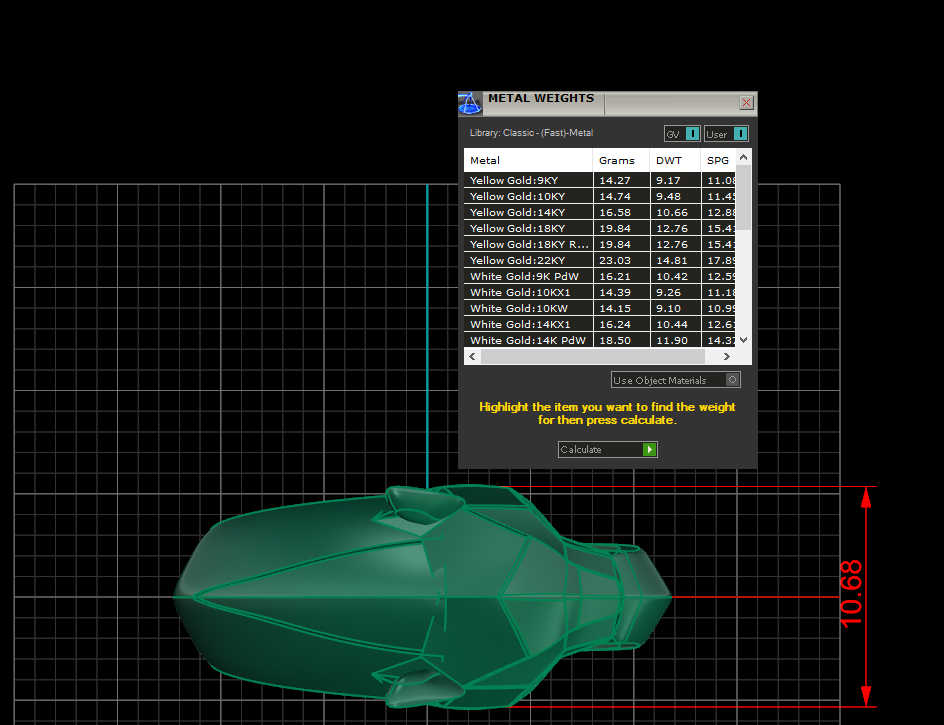Click the SPG column header
944x725 pixels.
[x=717, y=160]
